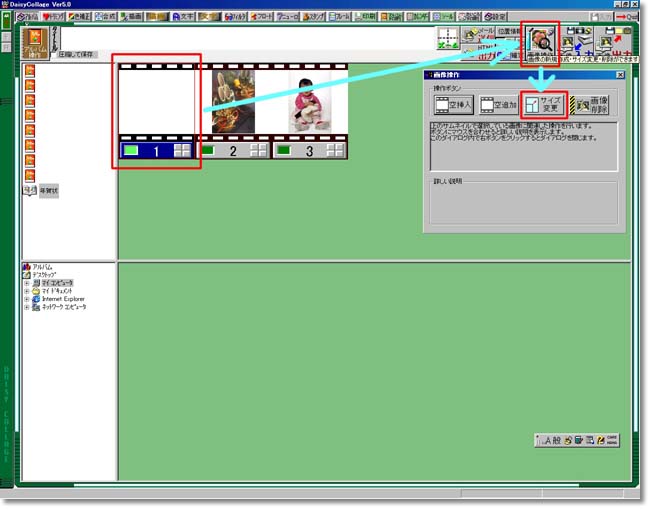Click the grid alignment icon with green marks

[x=448, y=38]
